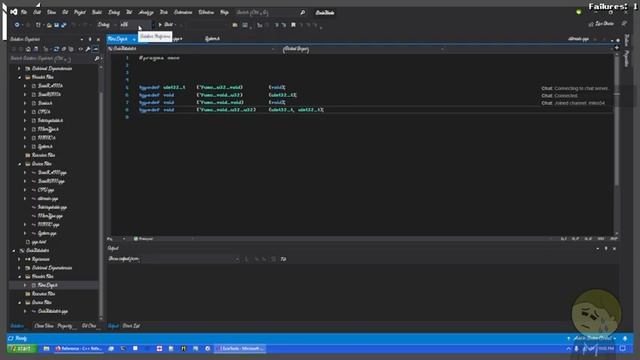Click the Live Share button
This screenshot has width=640, height=360.
point(601,24)
